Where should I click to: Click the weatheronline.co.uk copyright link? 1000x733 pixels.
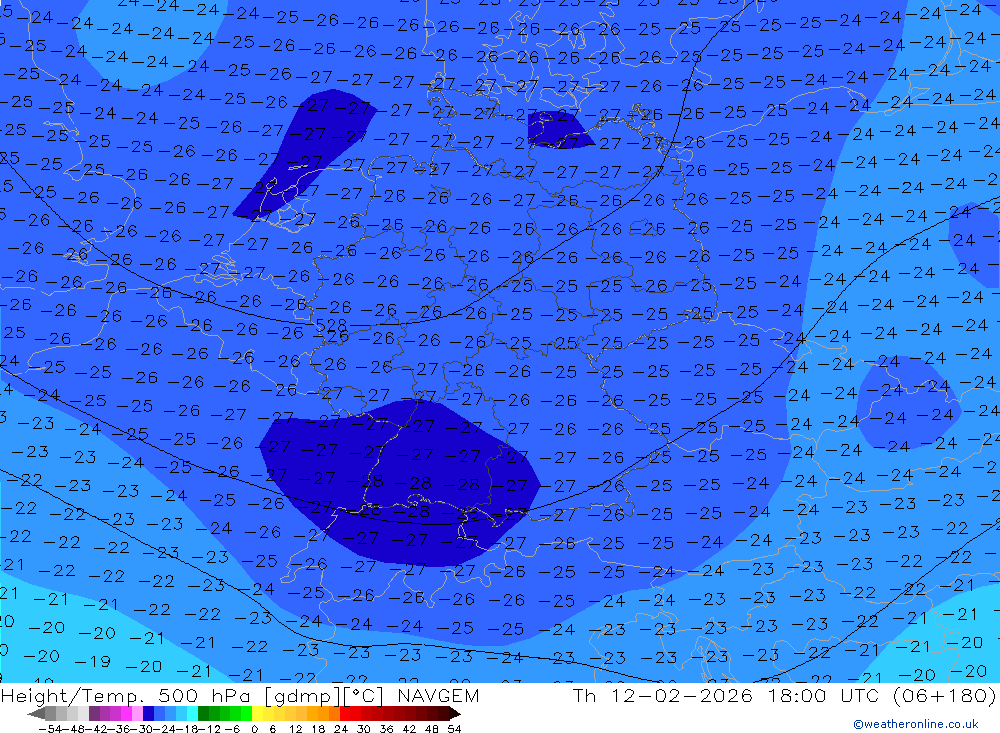tap(916, 724)
